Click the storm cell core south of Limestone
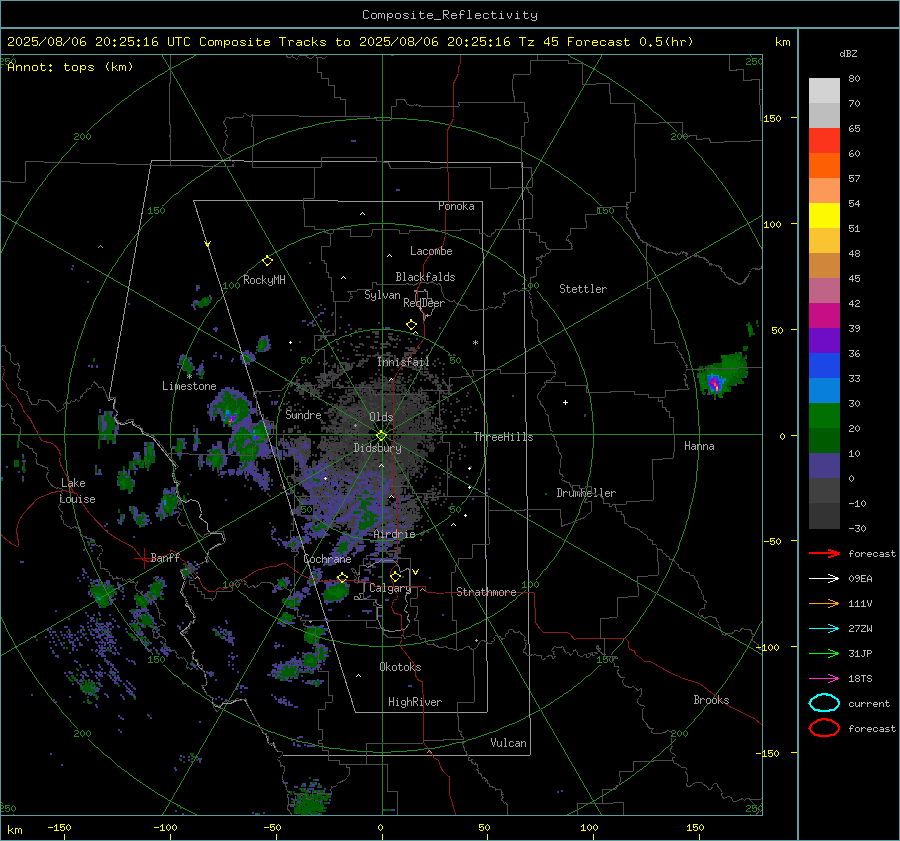The image size is (900, 841). pyautogui.click(x=230, y=418)
